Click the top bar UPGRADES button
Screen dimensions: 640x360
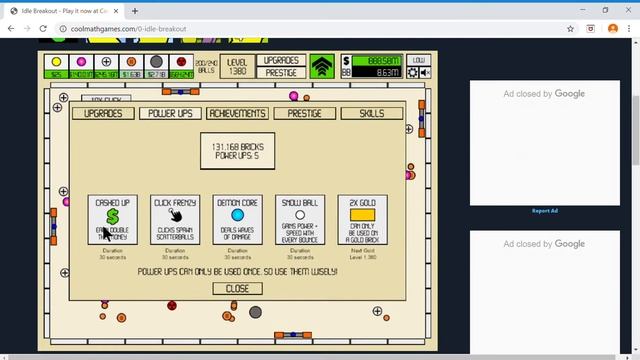click(x=281, y=60)
